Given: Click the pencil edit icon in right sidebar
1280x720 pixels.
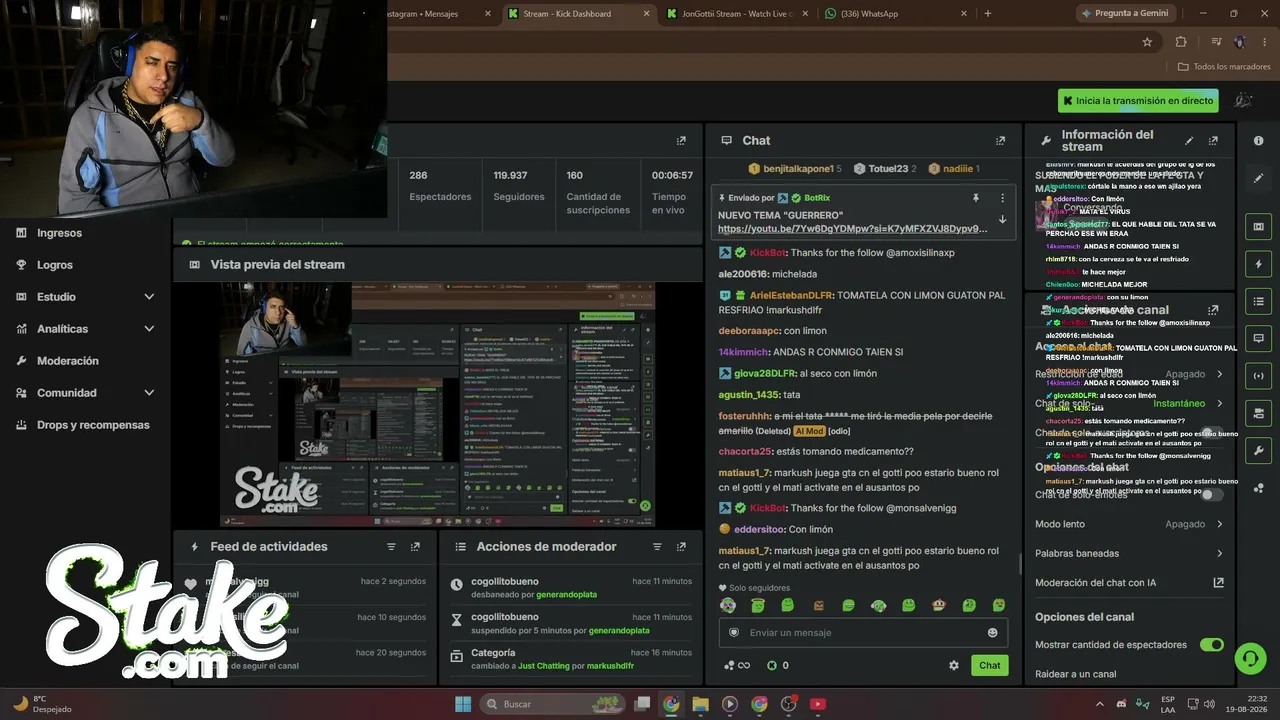Looking at the screenshot, I should [x=1258, y=178].
